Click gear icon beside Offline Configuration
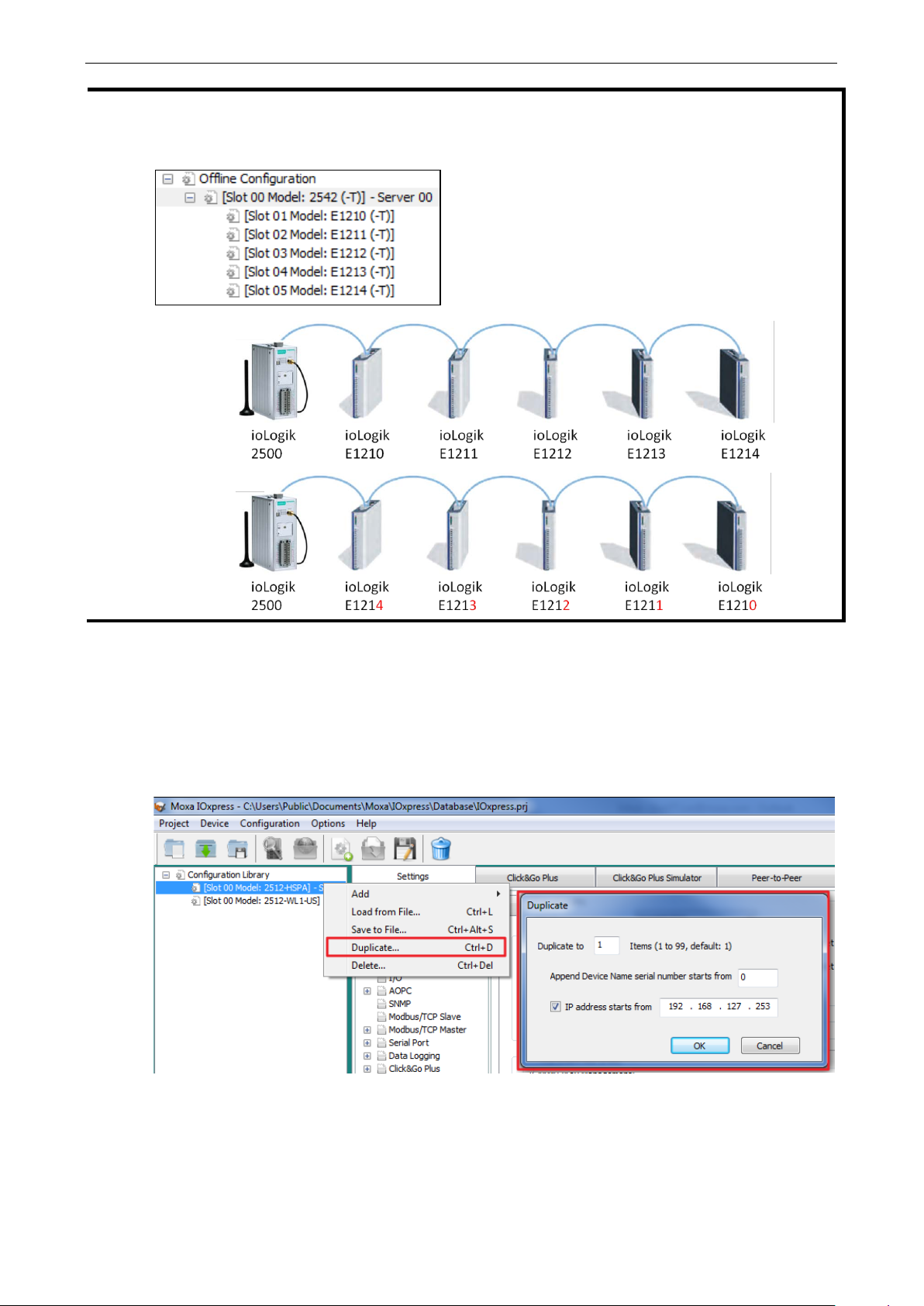 pos(188,179)
